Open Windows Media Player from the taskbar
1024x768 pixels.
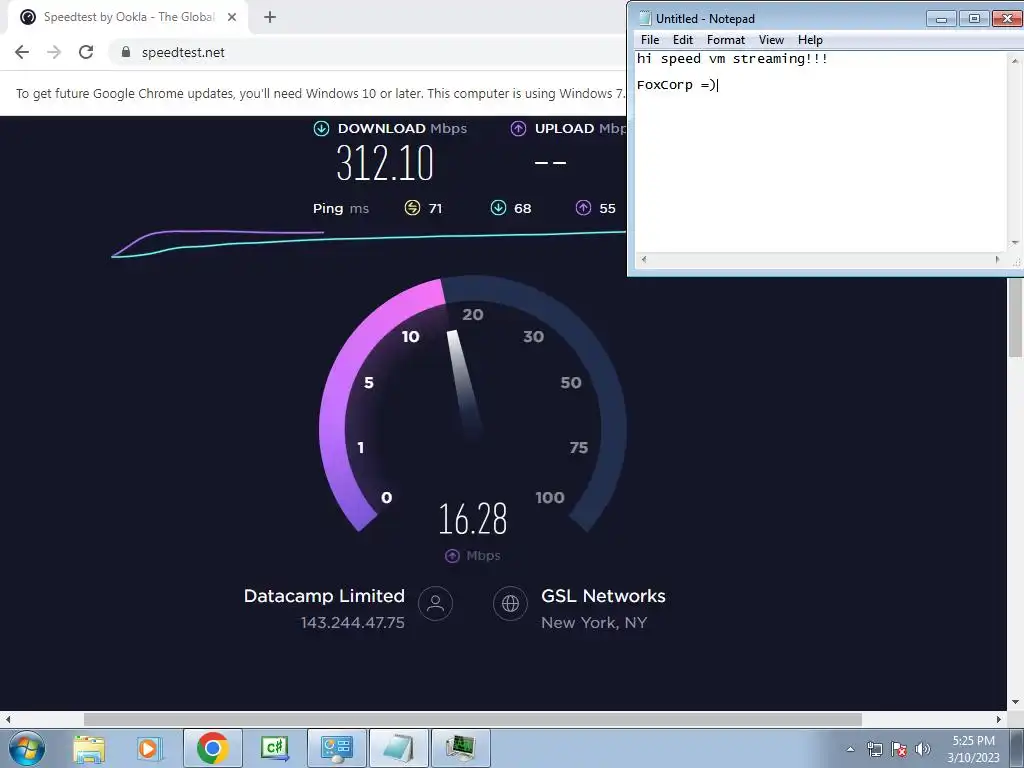point(148,748)
